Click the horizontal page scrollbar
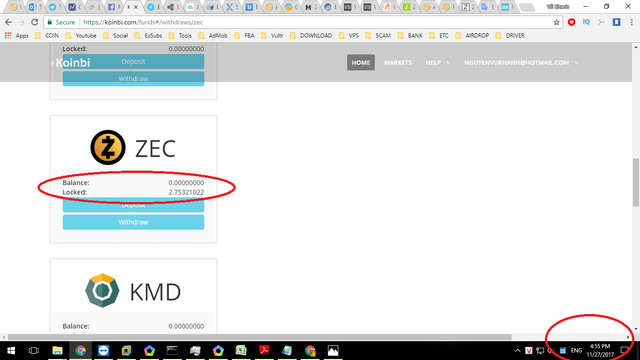The image size is (640, 360). tap(260, 337)
